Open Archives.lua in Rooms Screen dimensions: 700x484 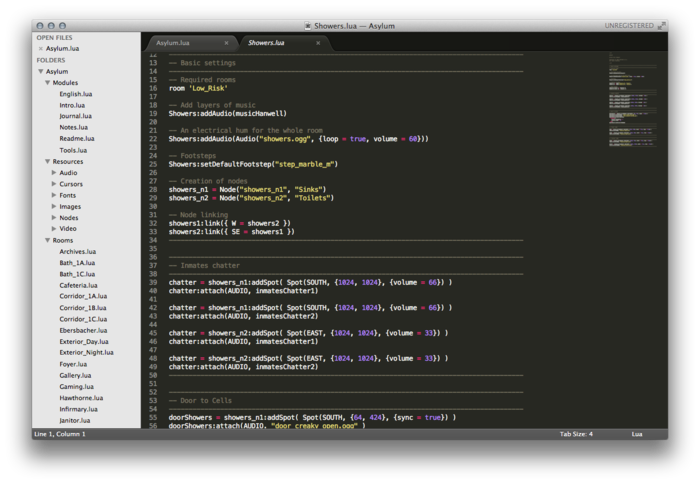78,252
